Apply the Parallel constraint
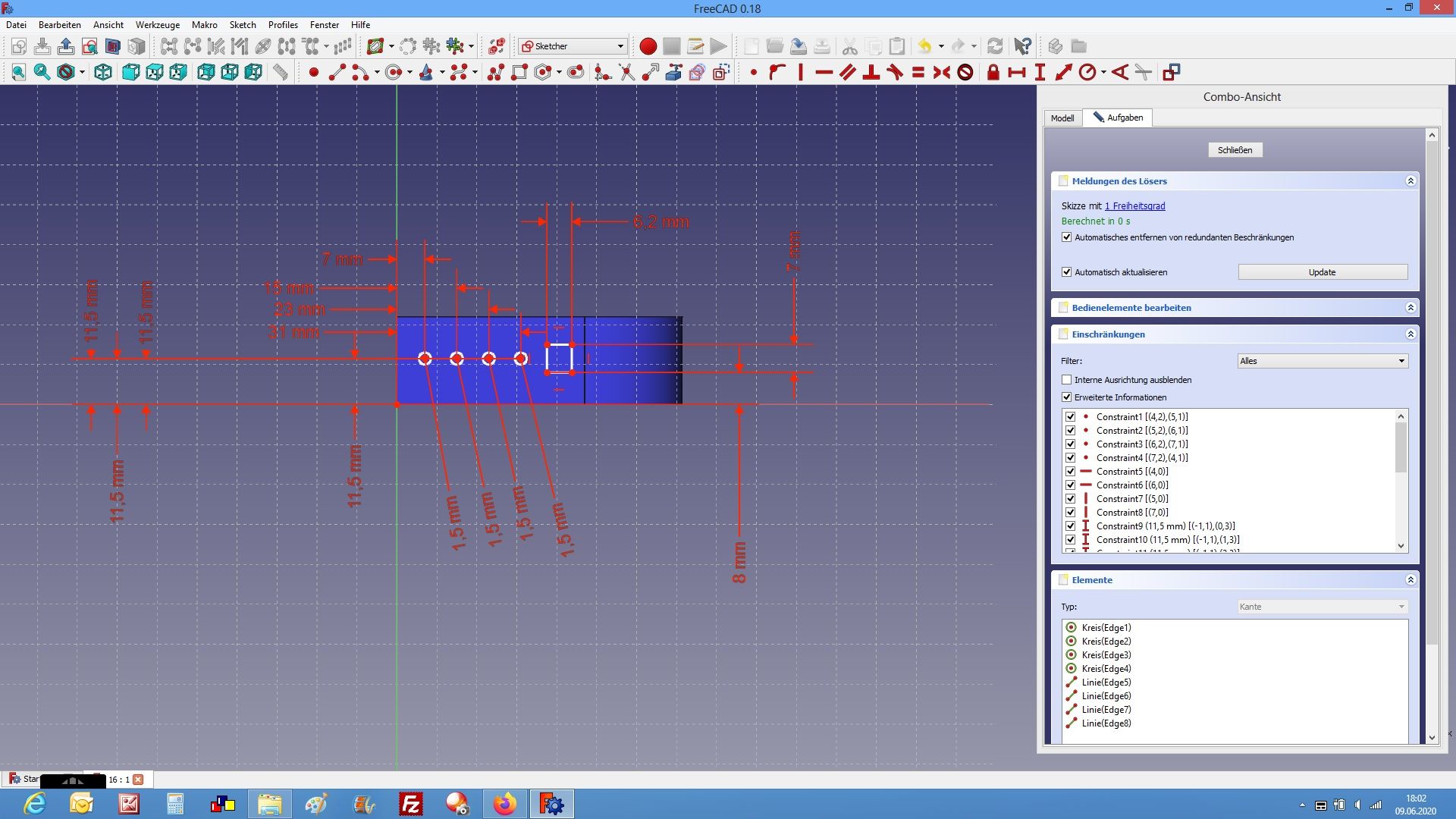The width and height of the screenshot is (1456, 819). tap(847, 72)
